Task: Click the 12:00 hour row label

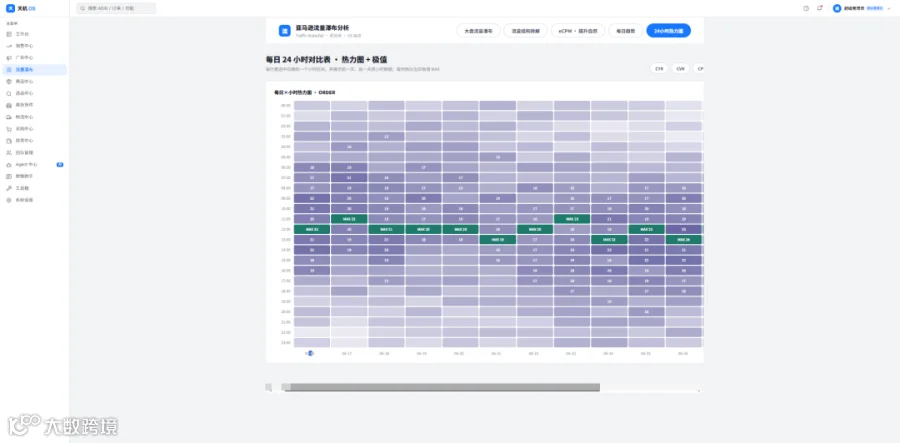Action: [285, 229]
